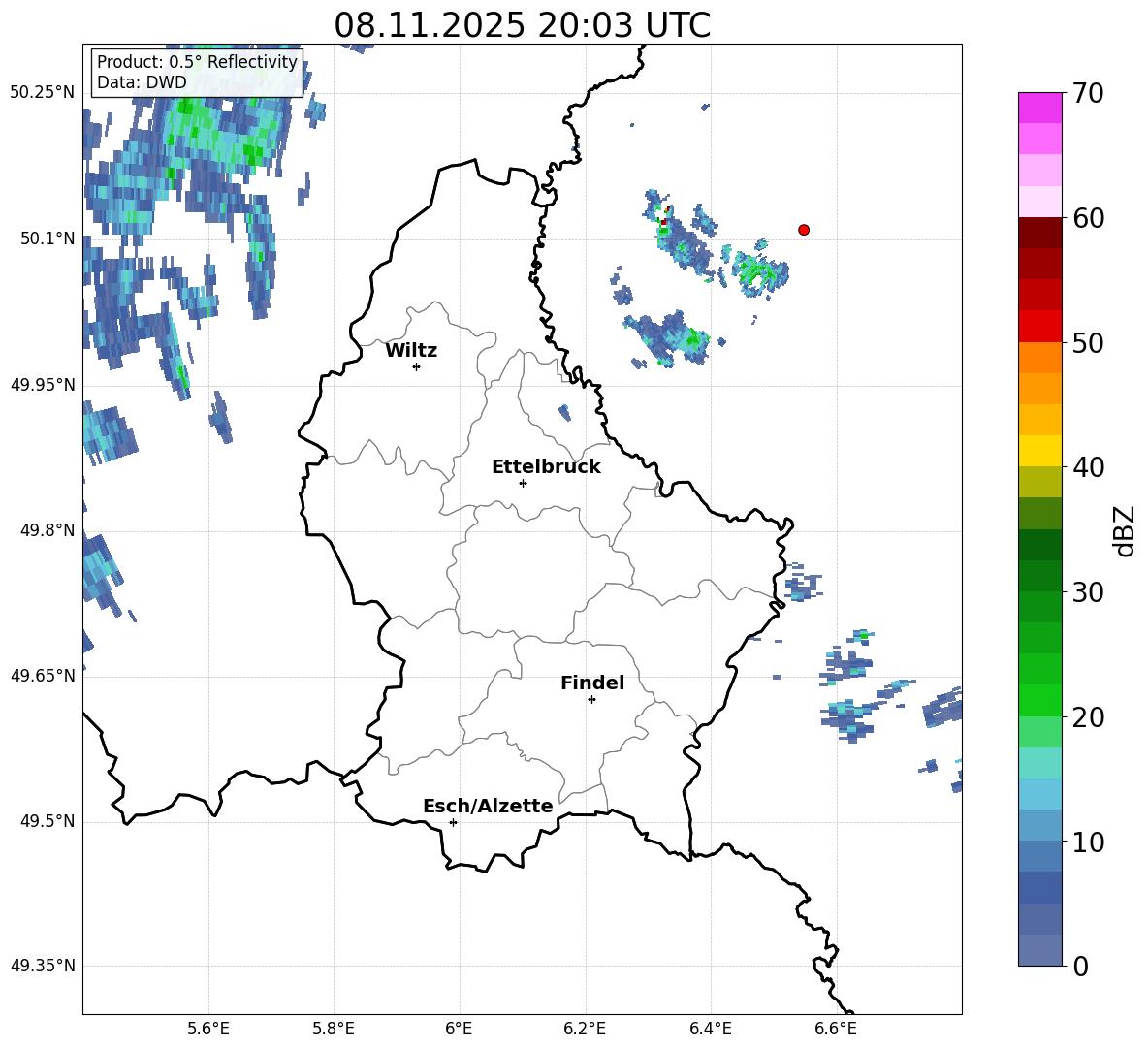Viewport: 1148px width, 1048px height.
Task: Click the 70 label on the colorbar
Action: [1088, 94]
